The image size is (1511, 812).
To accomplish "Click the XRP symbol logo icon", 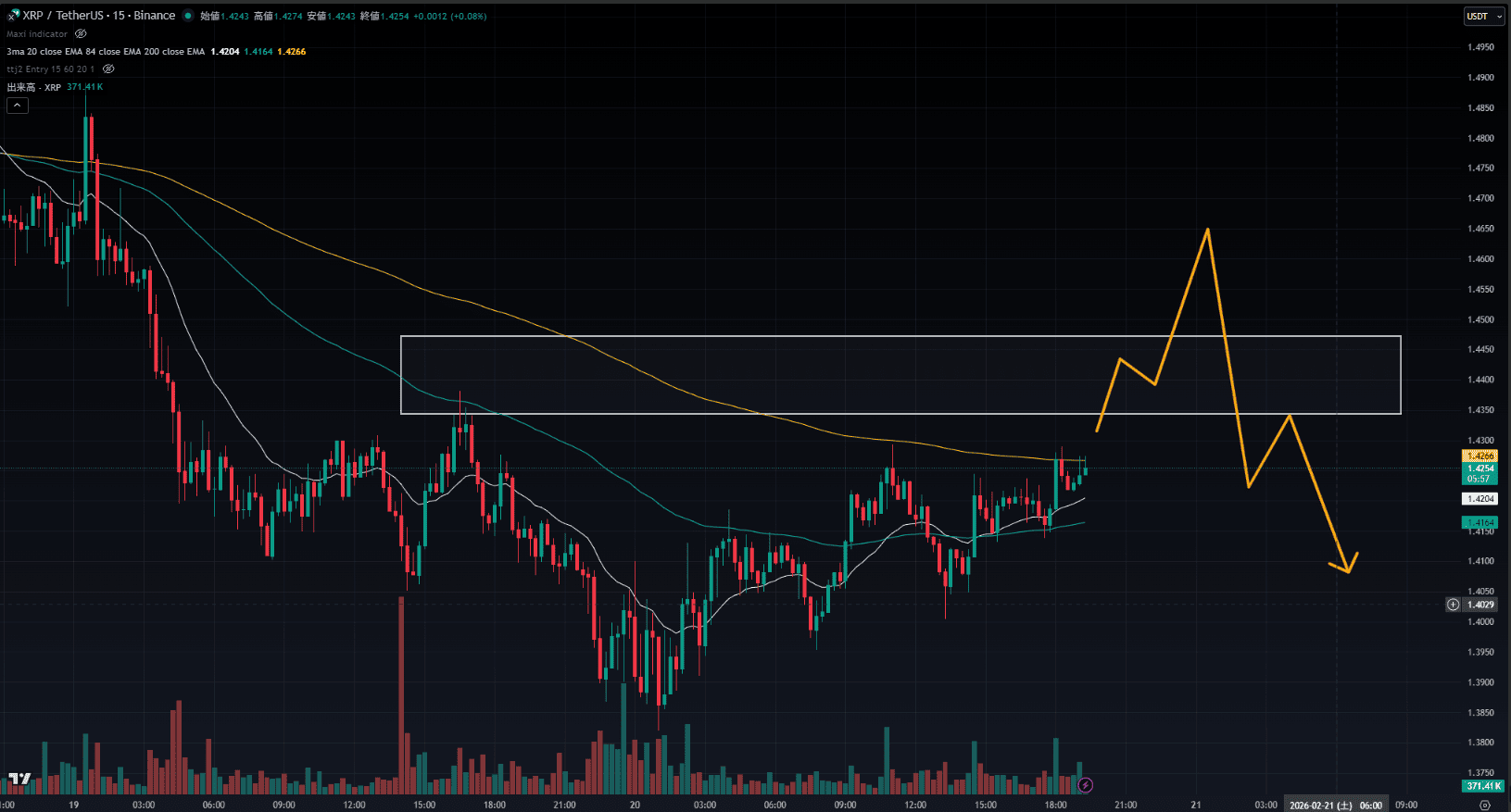I will click(13, 15).
